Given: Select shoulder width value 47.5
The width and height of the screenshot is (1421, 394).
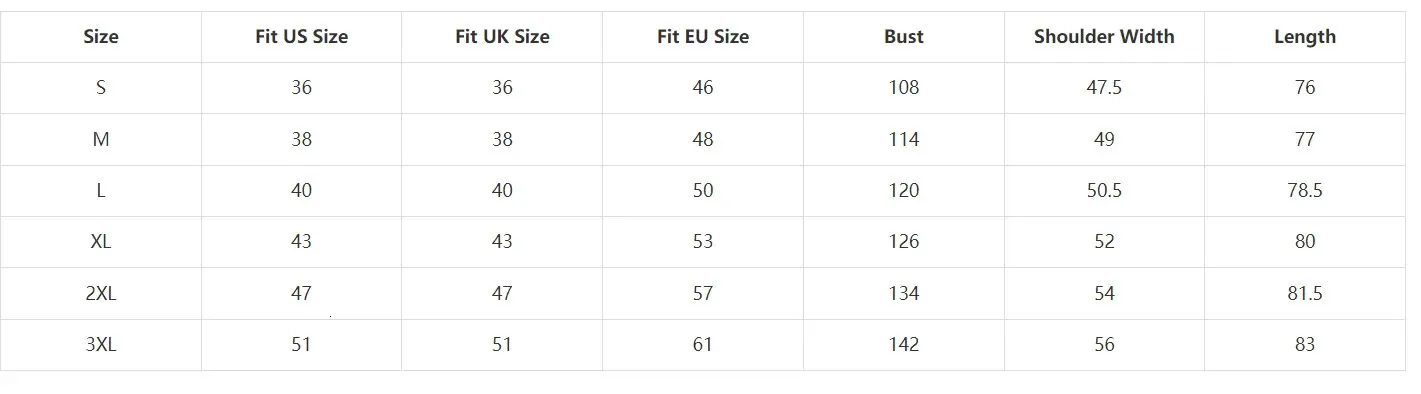Looking at the screenshot, I should point(1104,88).
